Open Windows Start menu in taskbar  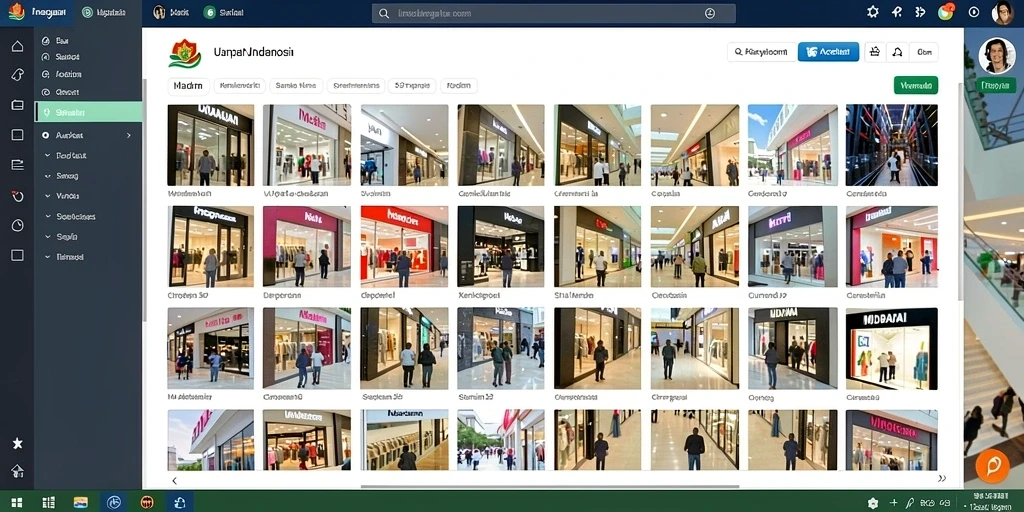[x=17, y=502]
